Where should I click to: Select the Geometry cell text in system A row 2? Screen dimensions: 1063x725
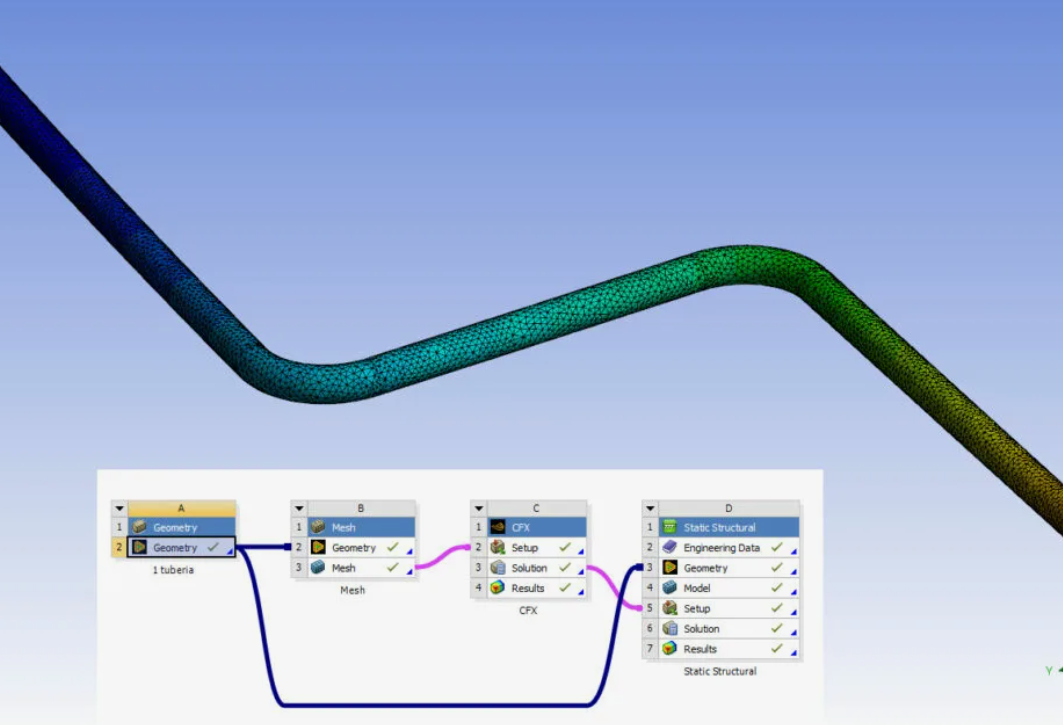tap(175, 547)
